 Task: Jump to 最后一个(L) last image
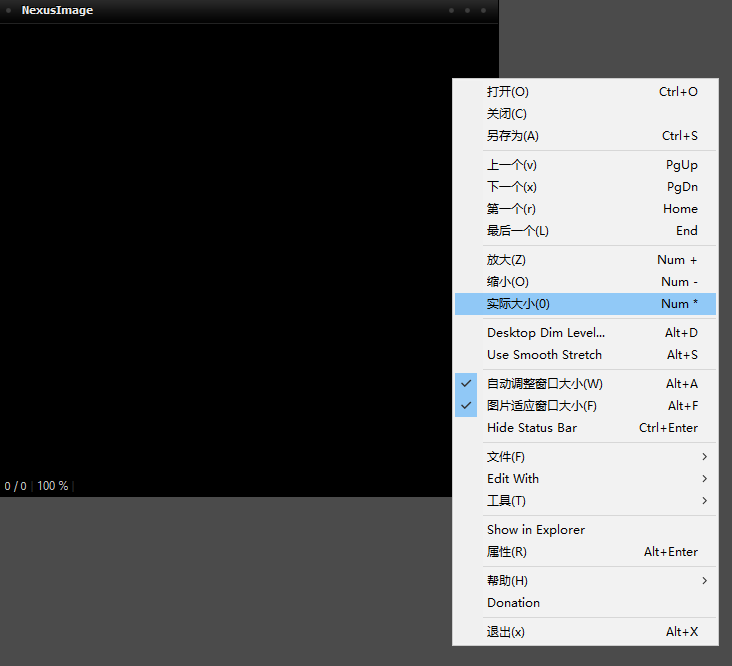pos(517,231)
